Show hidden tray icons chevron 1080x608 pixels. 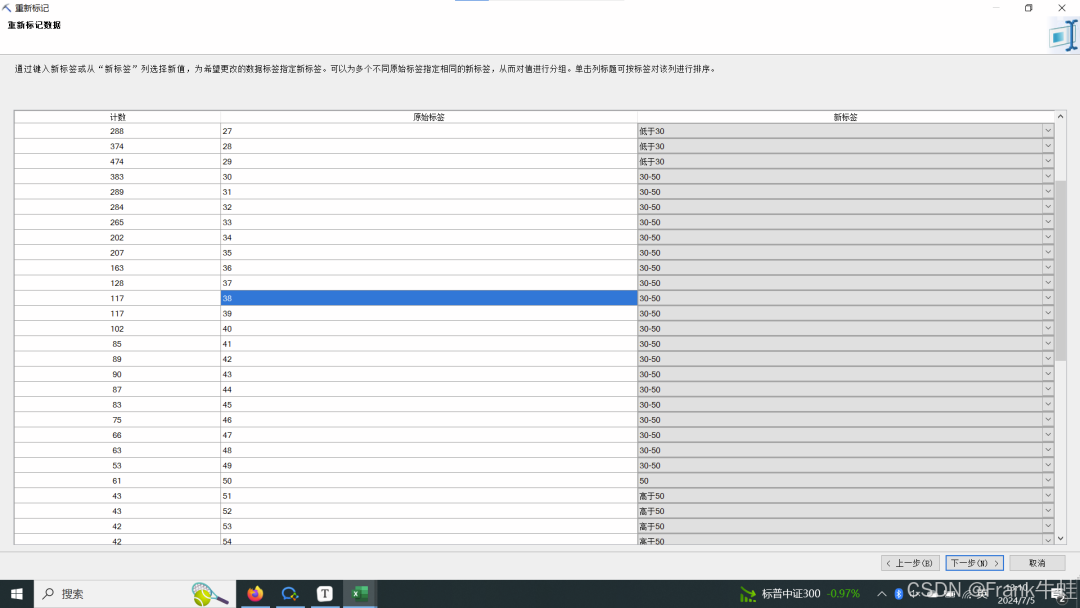882,594
